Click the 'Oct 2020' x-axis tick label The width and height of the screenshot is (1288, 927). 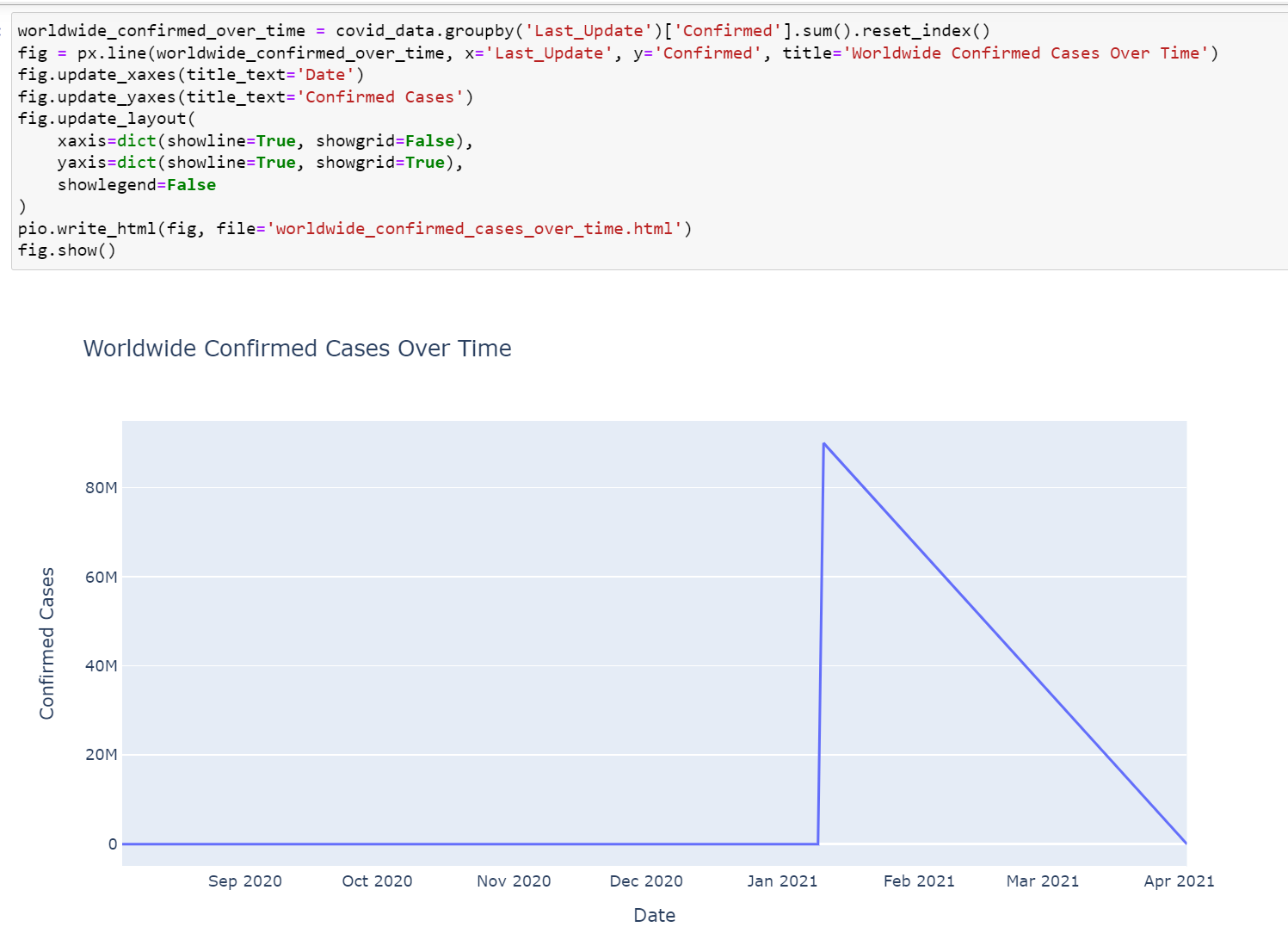377,881
